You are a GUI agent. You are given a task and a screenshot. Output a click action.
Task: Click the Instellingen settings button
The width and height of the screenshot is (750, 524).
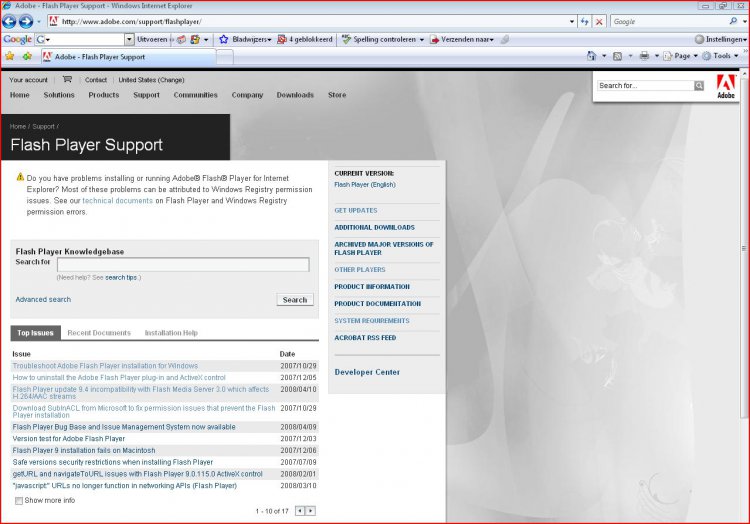720,39
